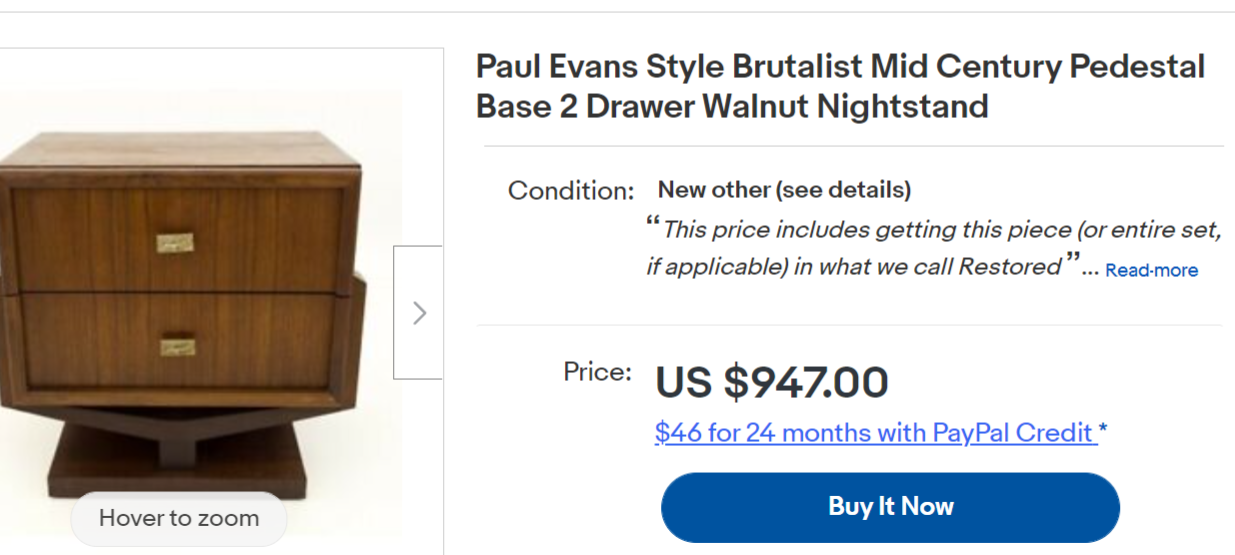Viewport: 1235px width, 555px height.
Task: Open the Read more condition link
Action: click(1151, 270)
